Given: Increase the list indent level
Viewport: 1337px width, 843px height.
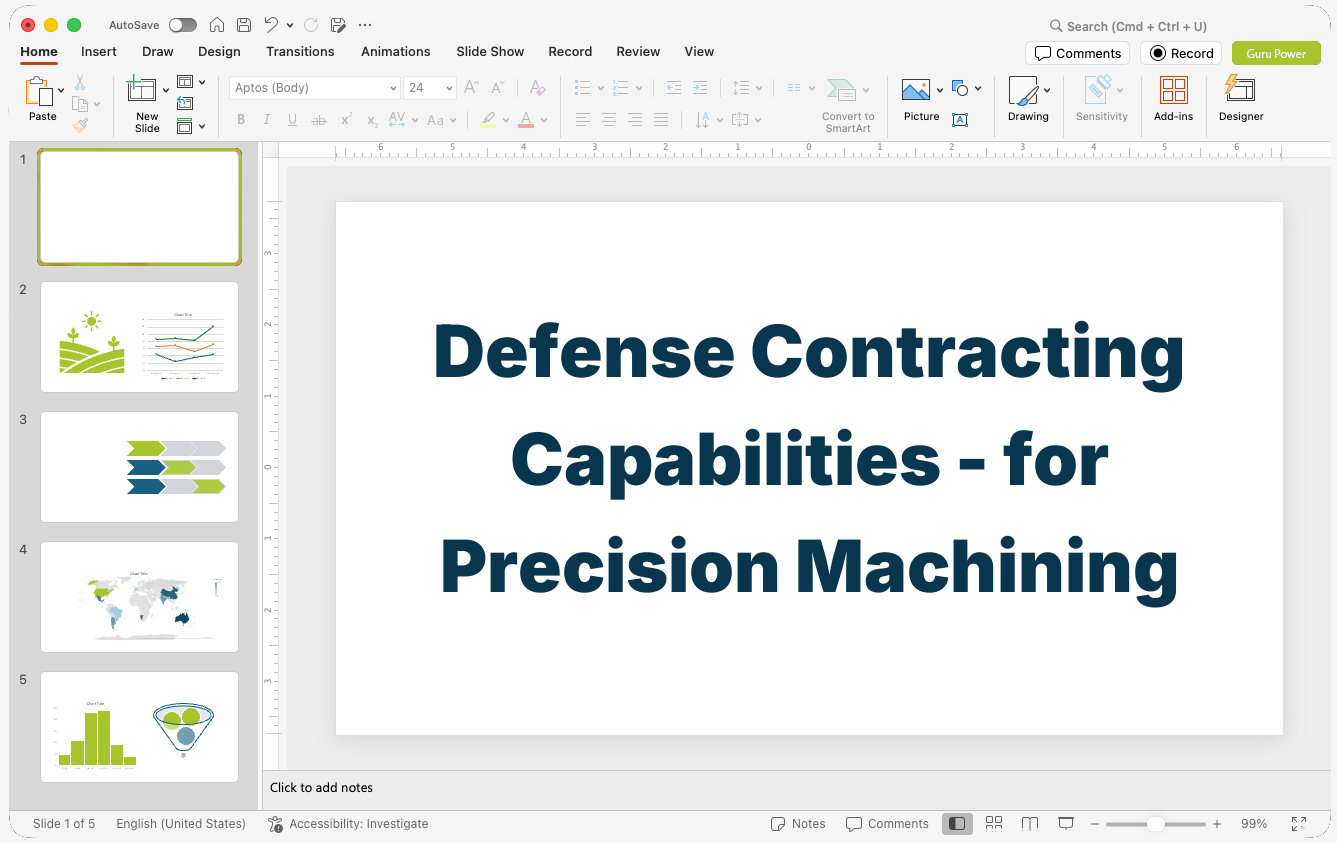Looking at the screenshot, I should 700,88.
